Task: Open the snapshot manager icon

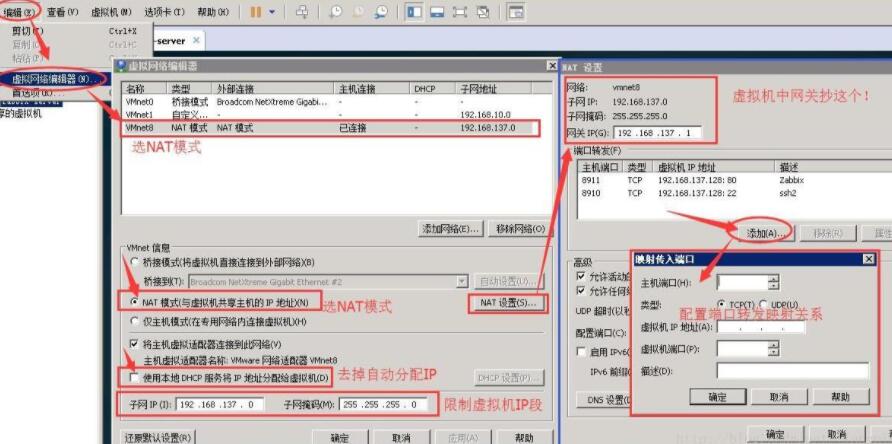Action: click(x=381, y=12)
